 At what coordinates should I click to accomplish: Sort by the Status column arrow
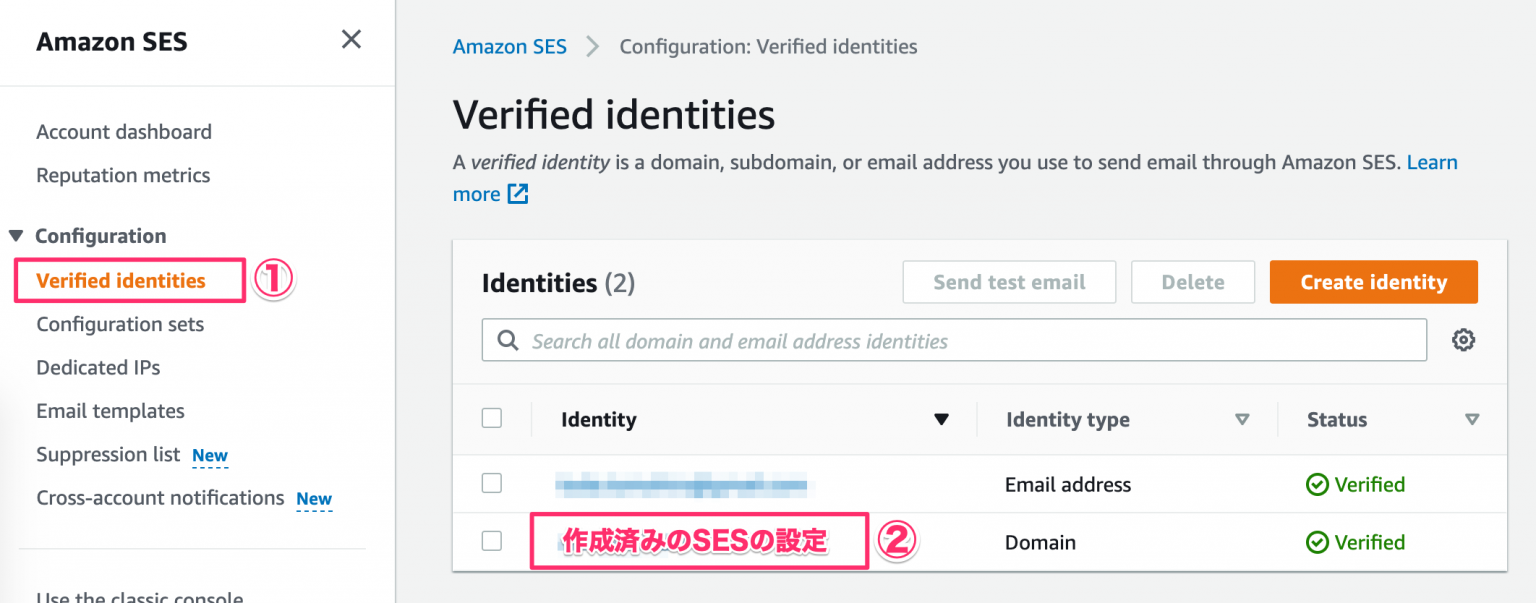pos(1471,420)
